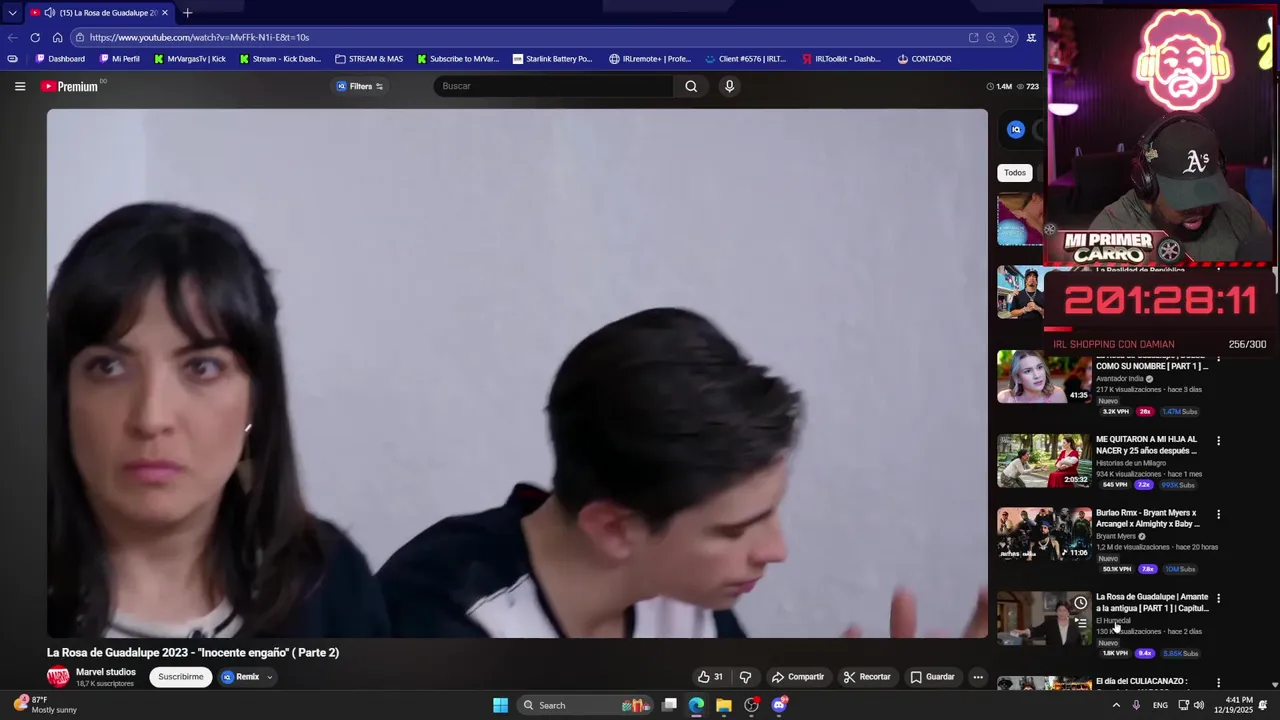Switch ENG input language indicator
This screenshot has width=1280, height=720.
(x=1160, y=705)
